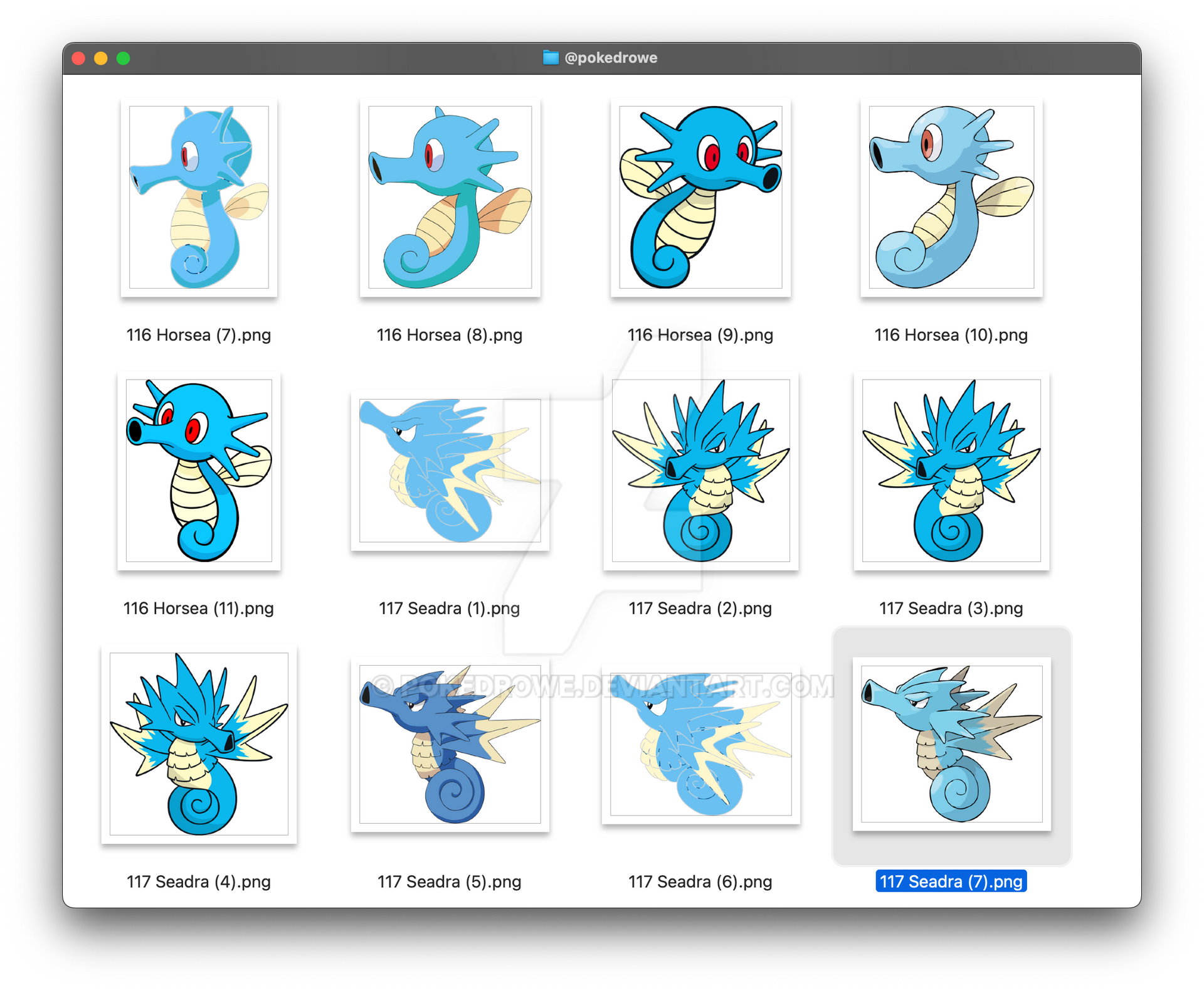Select the 116 Horsea (7).png thumbnail
Viewport: 1204px width, 990px height.
[199, 197]
